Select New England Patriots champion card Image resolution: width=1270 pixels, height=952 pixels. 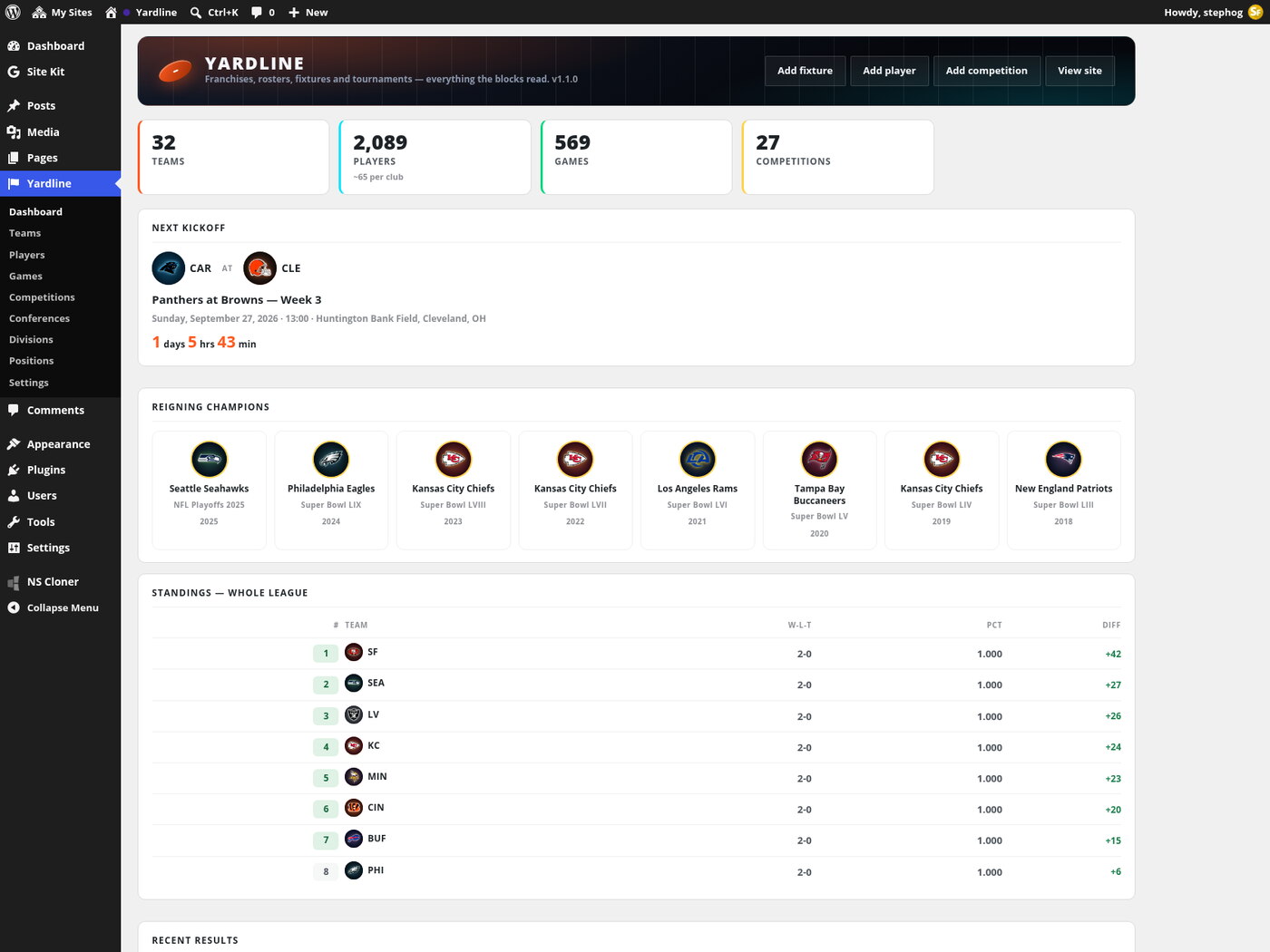(x=1063, y=491)
